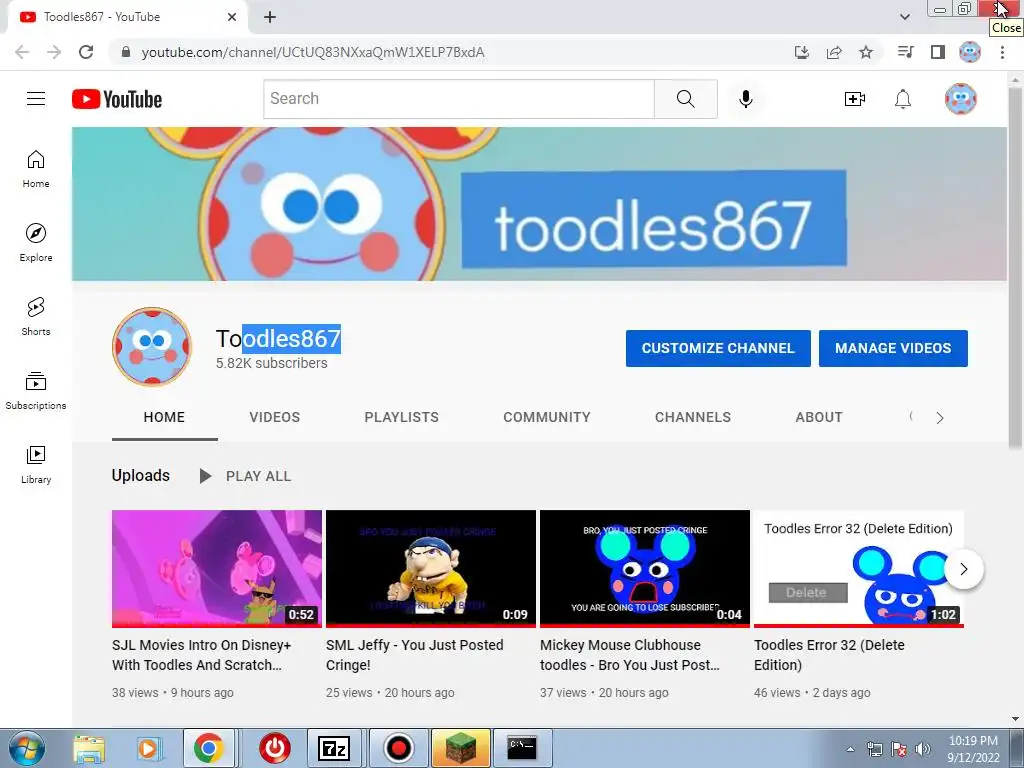The height and width of the screenshot is (768, 1024).
Task: Advance uploads carousel with next arrow
Action: [x=964, y=569]
